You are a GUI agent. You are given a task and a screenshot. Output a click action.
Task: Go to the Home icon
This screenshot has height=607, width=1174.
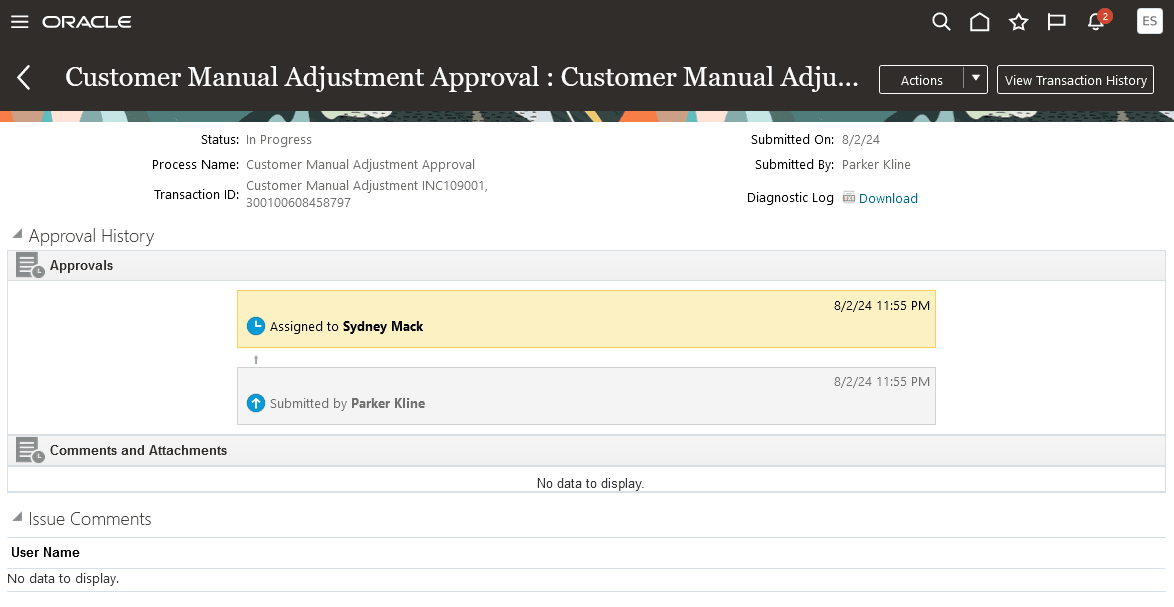point(979,22)
